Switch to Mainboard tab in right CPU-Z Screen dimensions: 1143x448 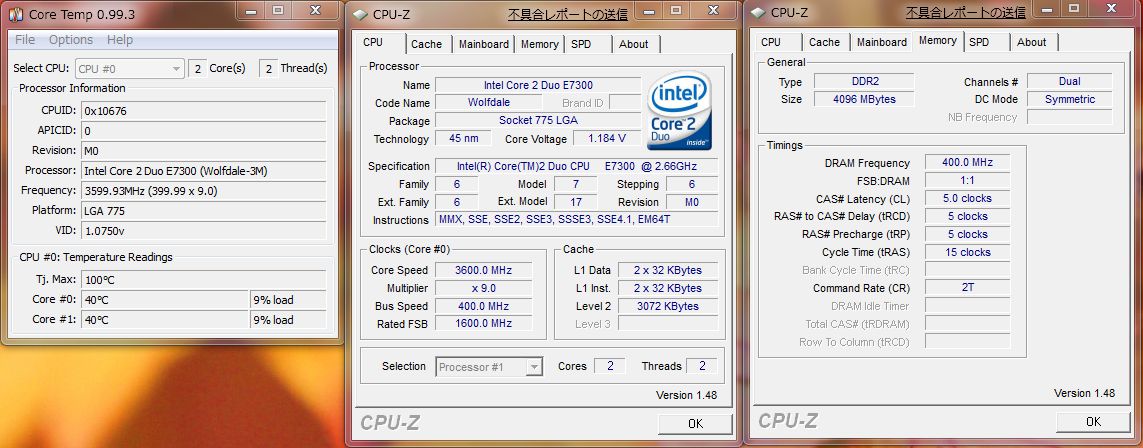click(x=882, y=42)
